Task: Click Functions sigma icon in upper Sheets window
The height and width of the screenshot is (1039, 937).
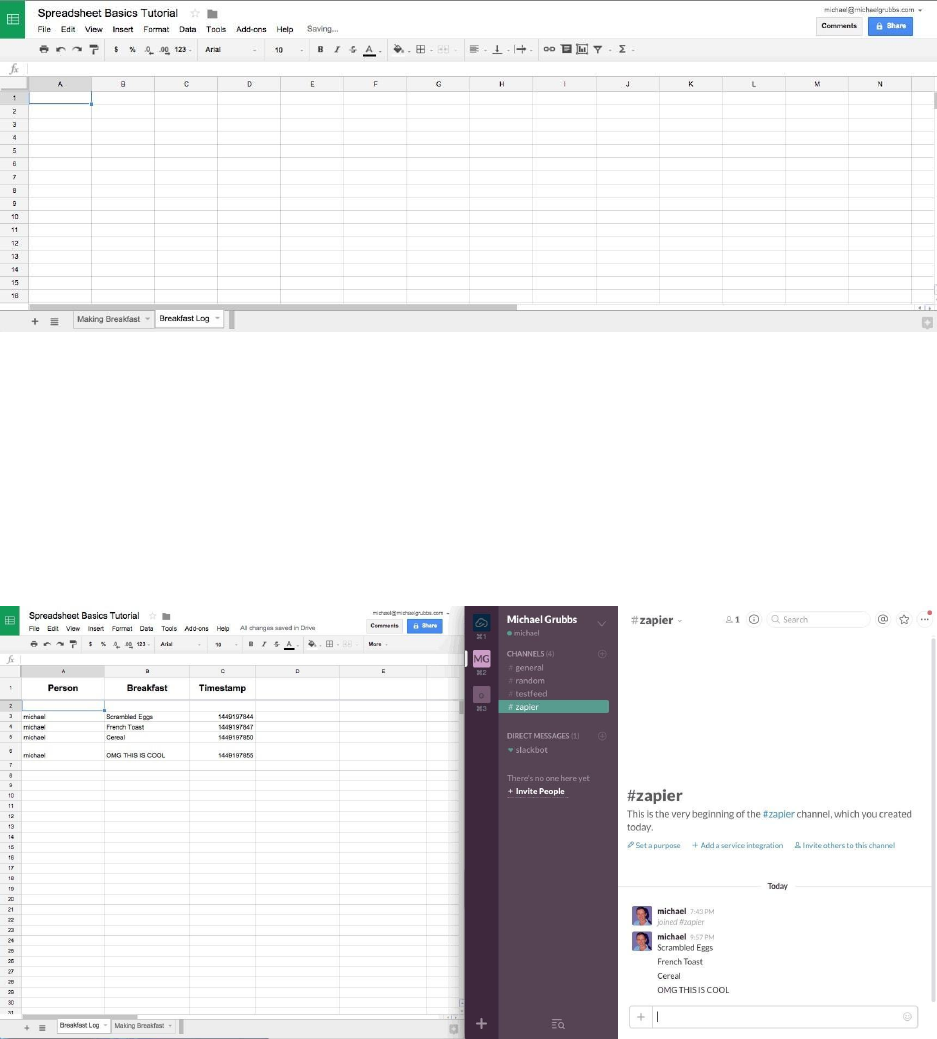Action: pyautogui.click(x=622, y=49)
